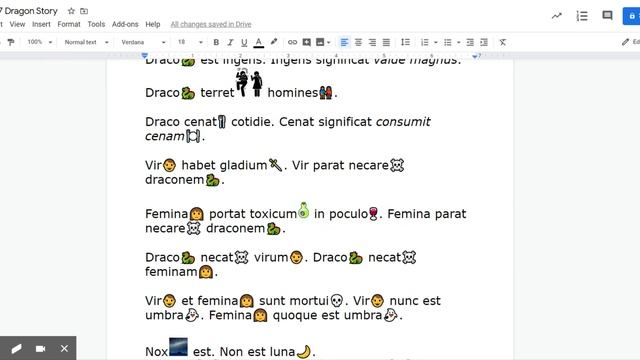Image resolution: width=640 pixels, height=360 pixels.
Task: Click the italic word 'consumit'
Action: click(403, 122)
